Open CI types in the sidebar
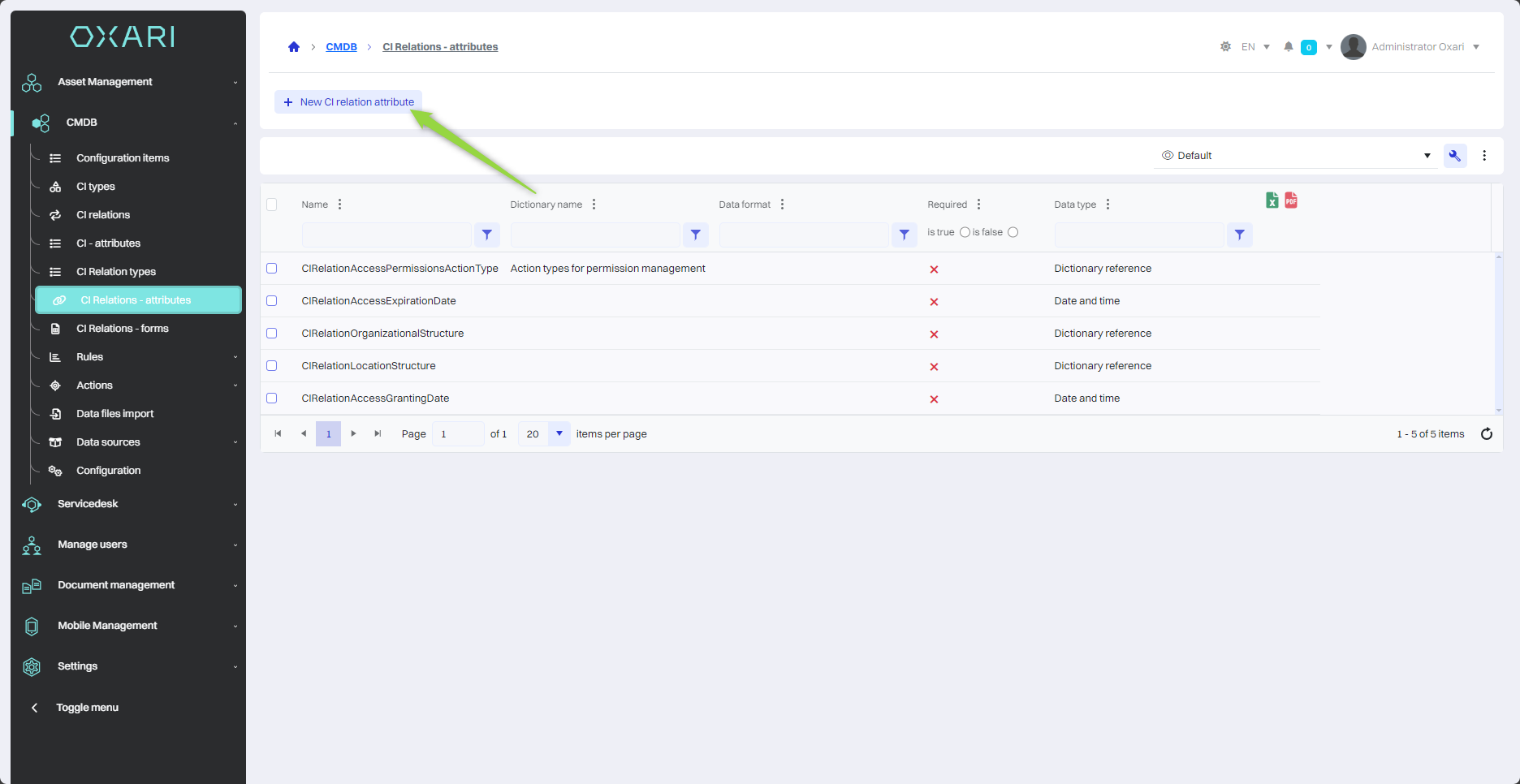 pos(96,187)
